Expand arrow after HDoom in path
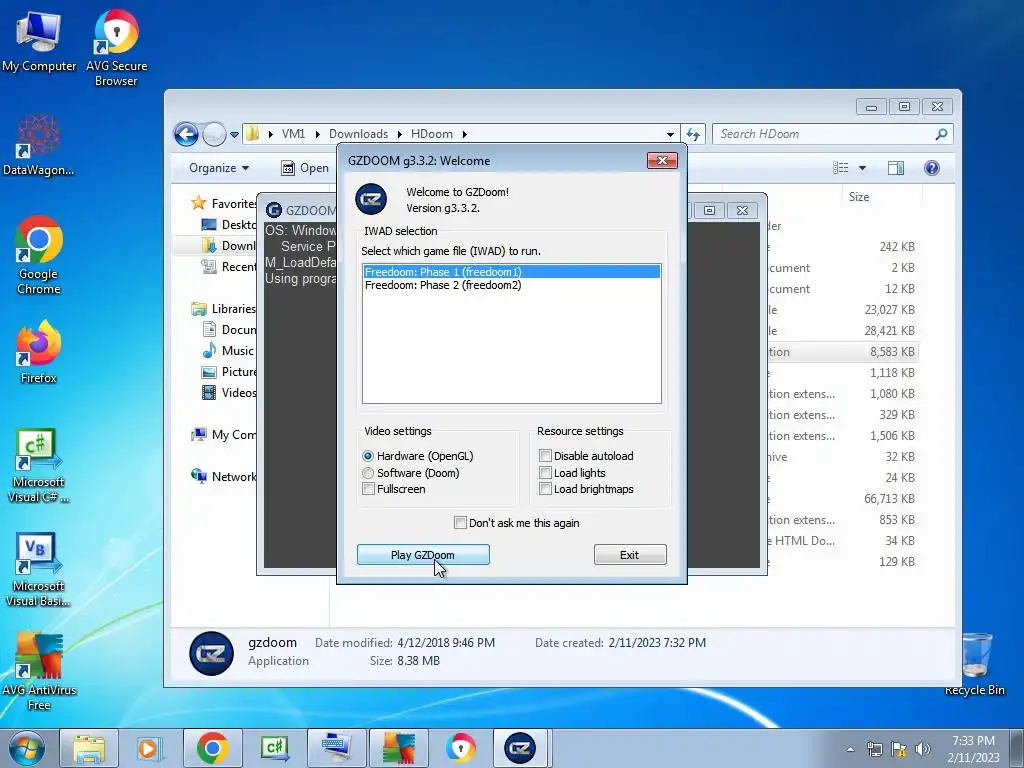Viewport: 1024px width, 768px height. coord(464,134)
